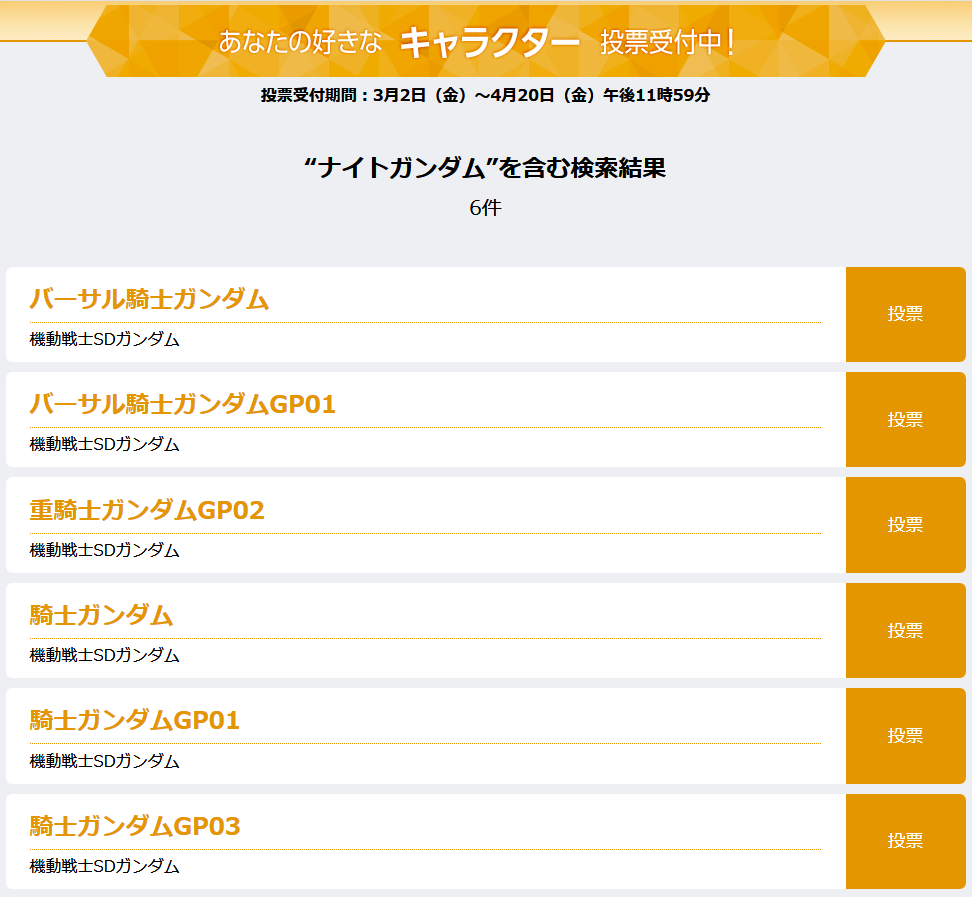Screen dimensions: 972x897
Task: Click the 投票受付期間 date line
Action: 485,96
